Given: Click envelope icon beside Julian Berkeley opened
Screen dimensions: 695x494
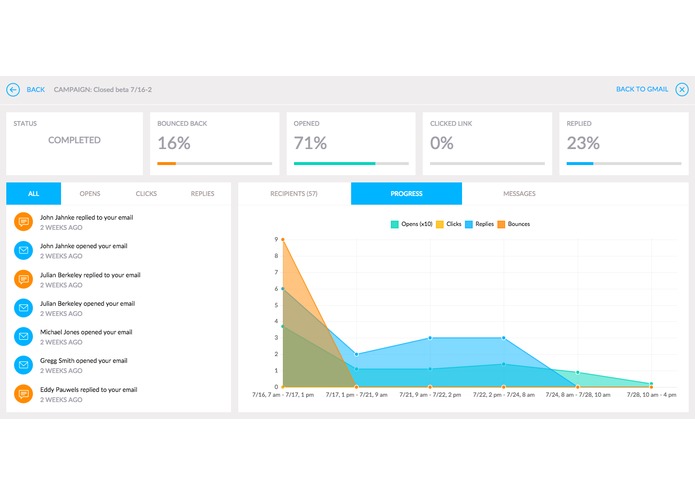Looking at the screenshot, I should point(23,308).
